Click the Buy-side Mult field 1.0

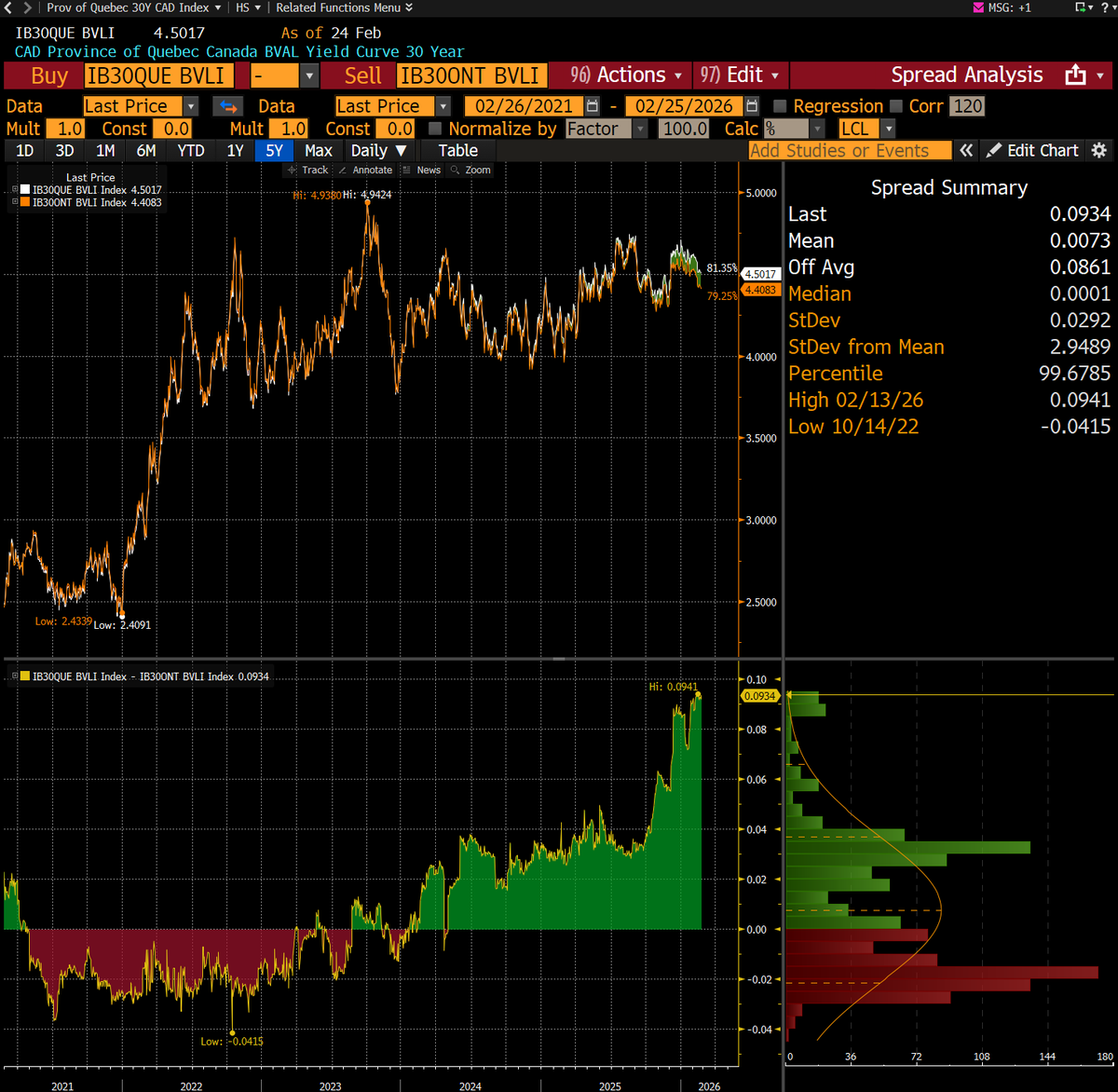(x=65, y=129)
